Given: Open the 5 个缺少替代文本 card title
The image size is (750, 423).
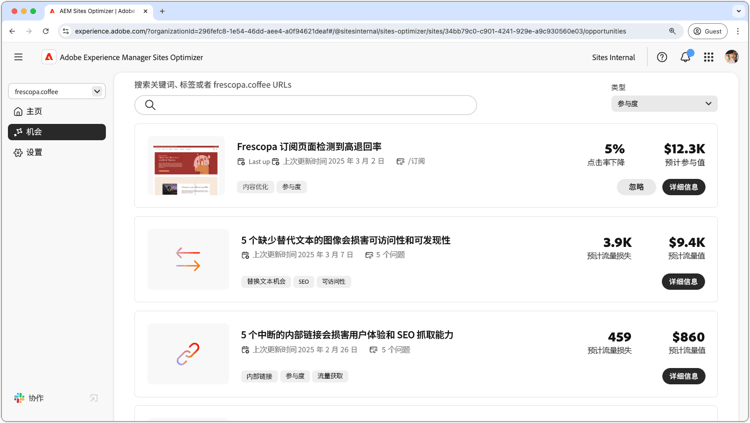Looking at the screenshot, I should (345, 240).
